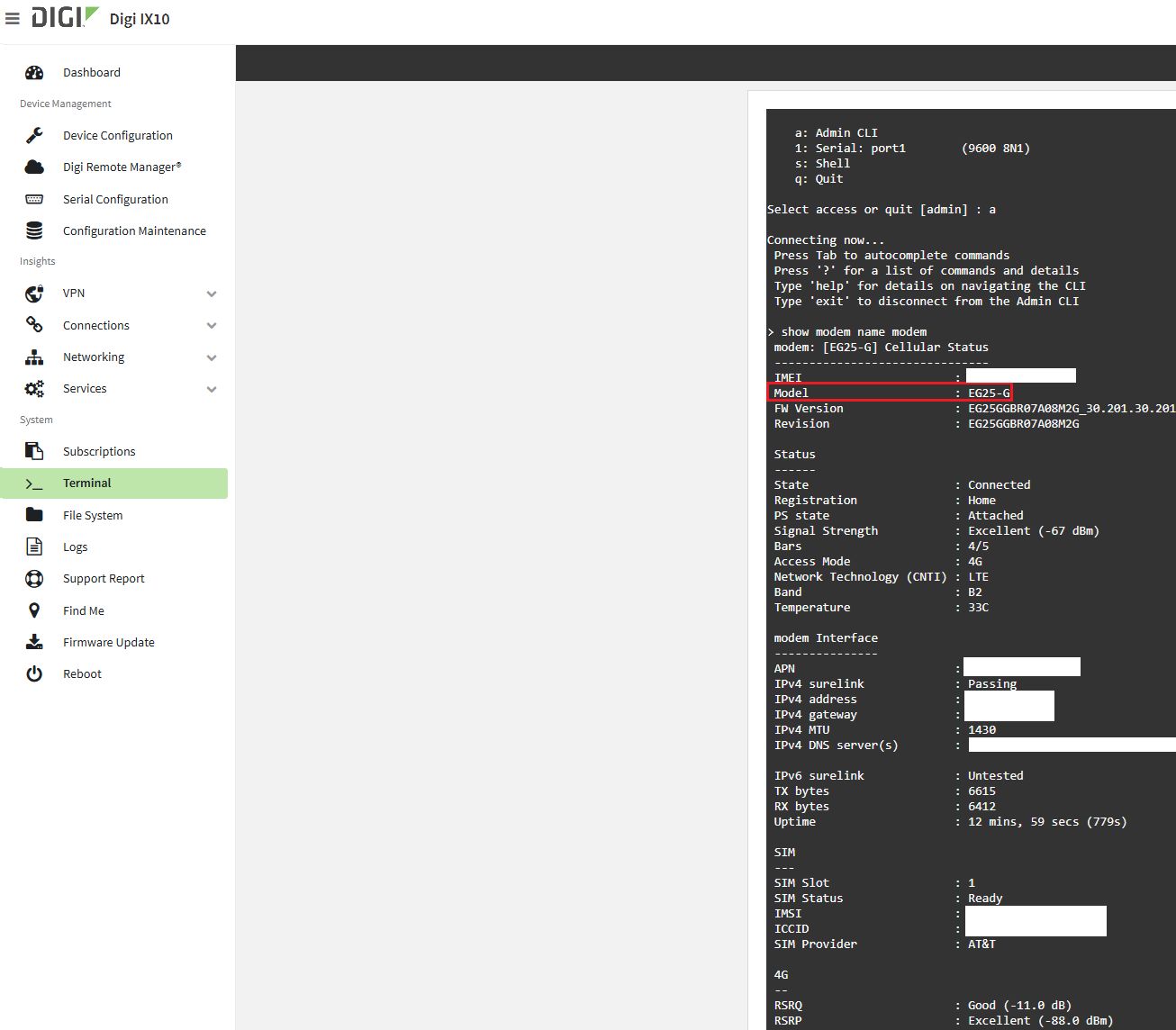Select the Terminal menu item
The width and height of the screenshot is (1176, 1030).
87,483
